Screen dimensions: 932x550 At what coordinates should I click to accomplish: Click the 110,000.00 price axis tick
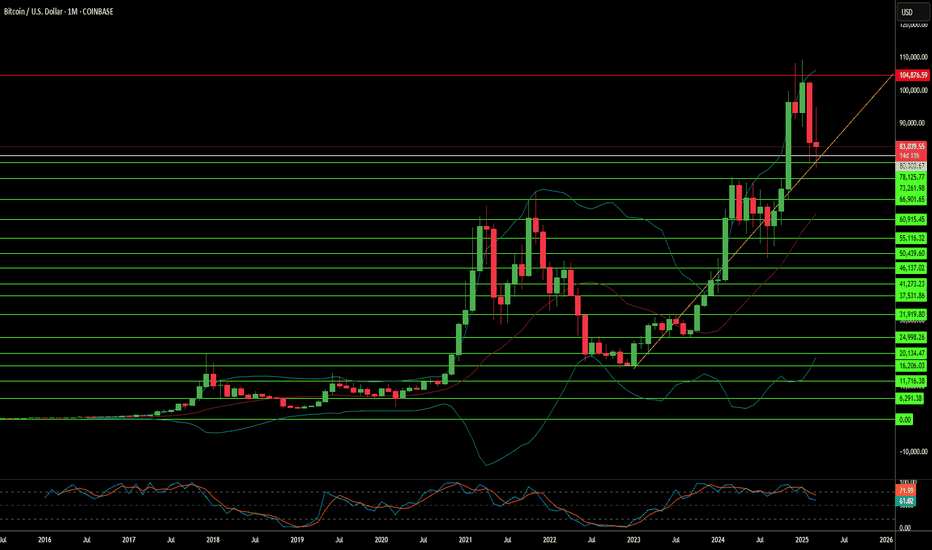click(914, 57)
